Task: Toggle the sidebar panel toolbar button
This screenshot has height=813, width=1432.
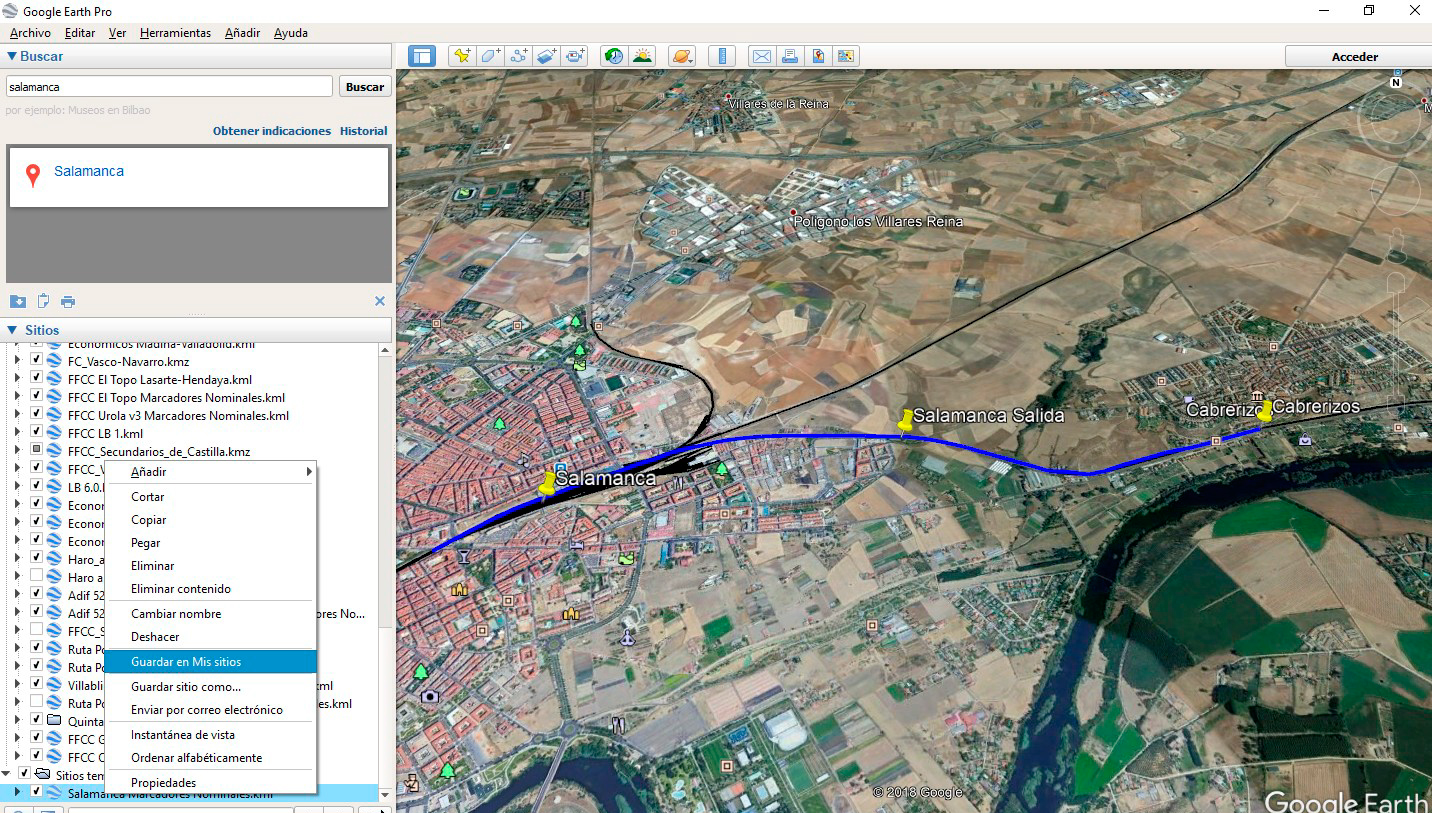Action: [422, 56]
